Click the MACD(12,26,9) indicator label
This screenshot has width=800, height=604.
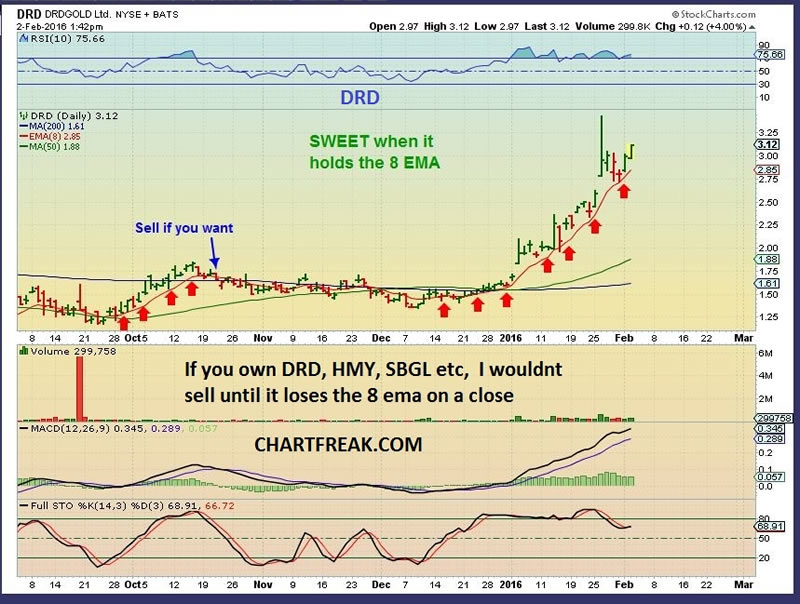70,429
